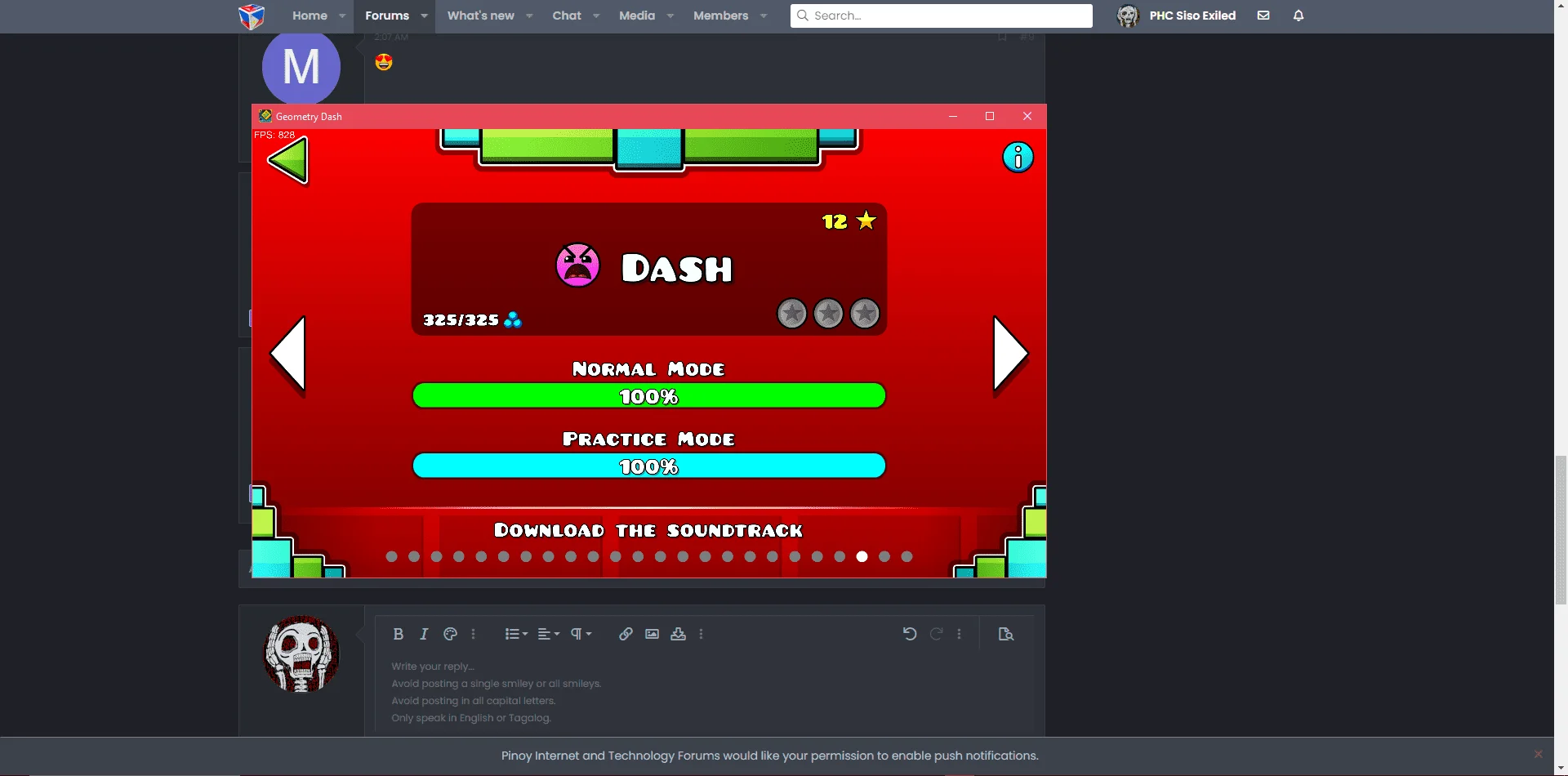The width and height of the screenshot is (1568, 776).
Task: Click the Geometry Dash title bar icon
Action: click(x=265, y=116)
